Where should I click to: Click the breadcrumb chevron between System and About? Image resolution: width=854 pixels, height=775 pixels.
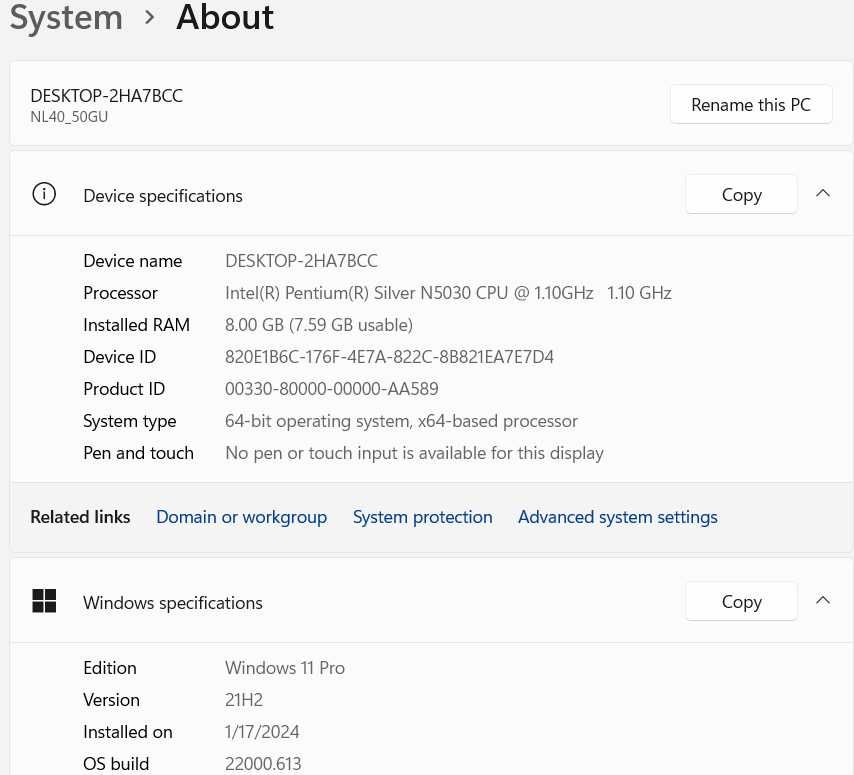[x=149, y=18]
